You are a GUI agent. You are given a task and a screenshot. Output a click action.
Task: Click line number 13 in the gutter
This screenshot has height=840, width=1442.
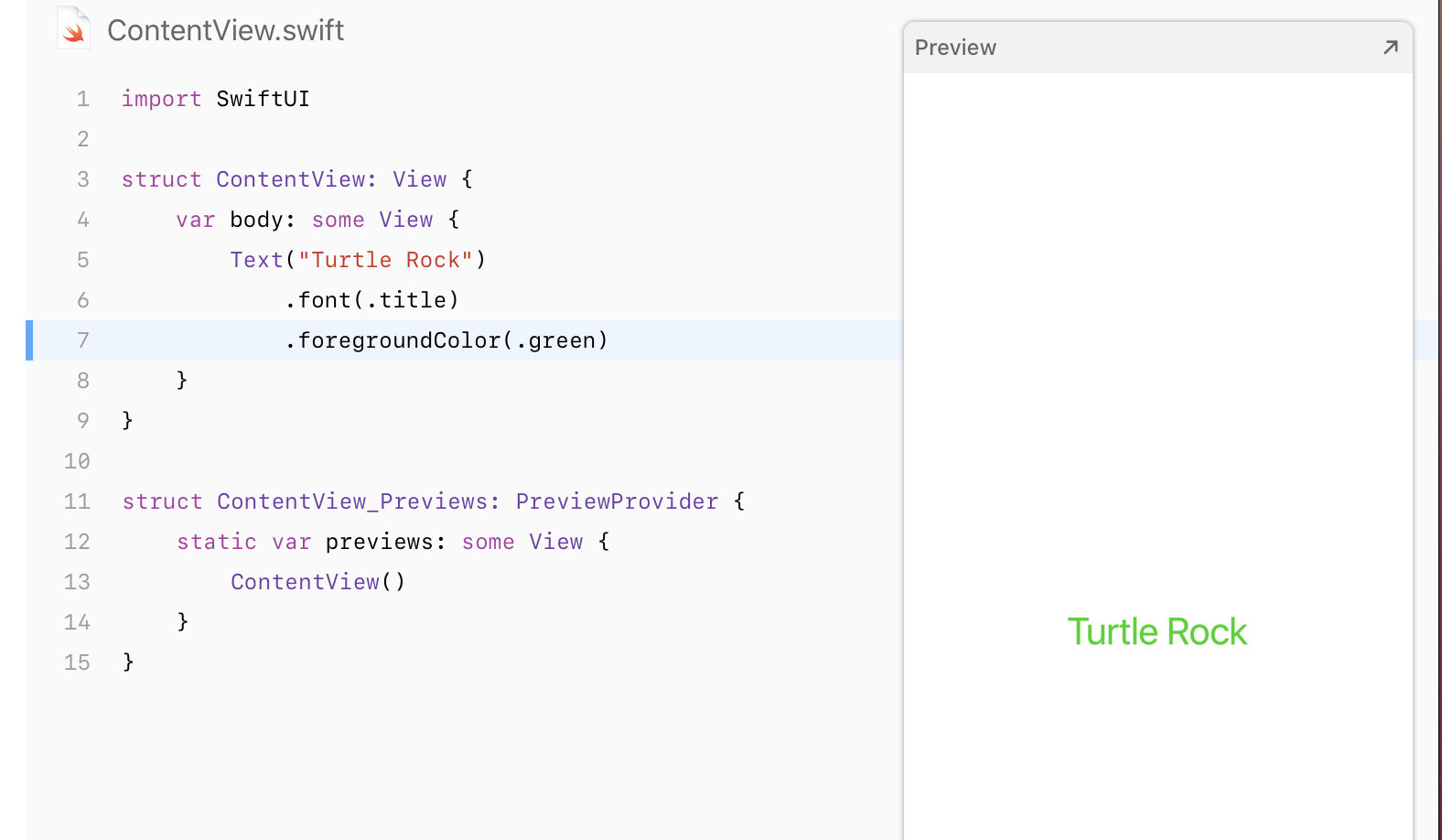coord(78,582)
